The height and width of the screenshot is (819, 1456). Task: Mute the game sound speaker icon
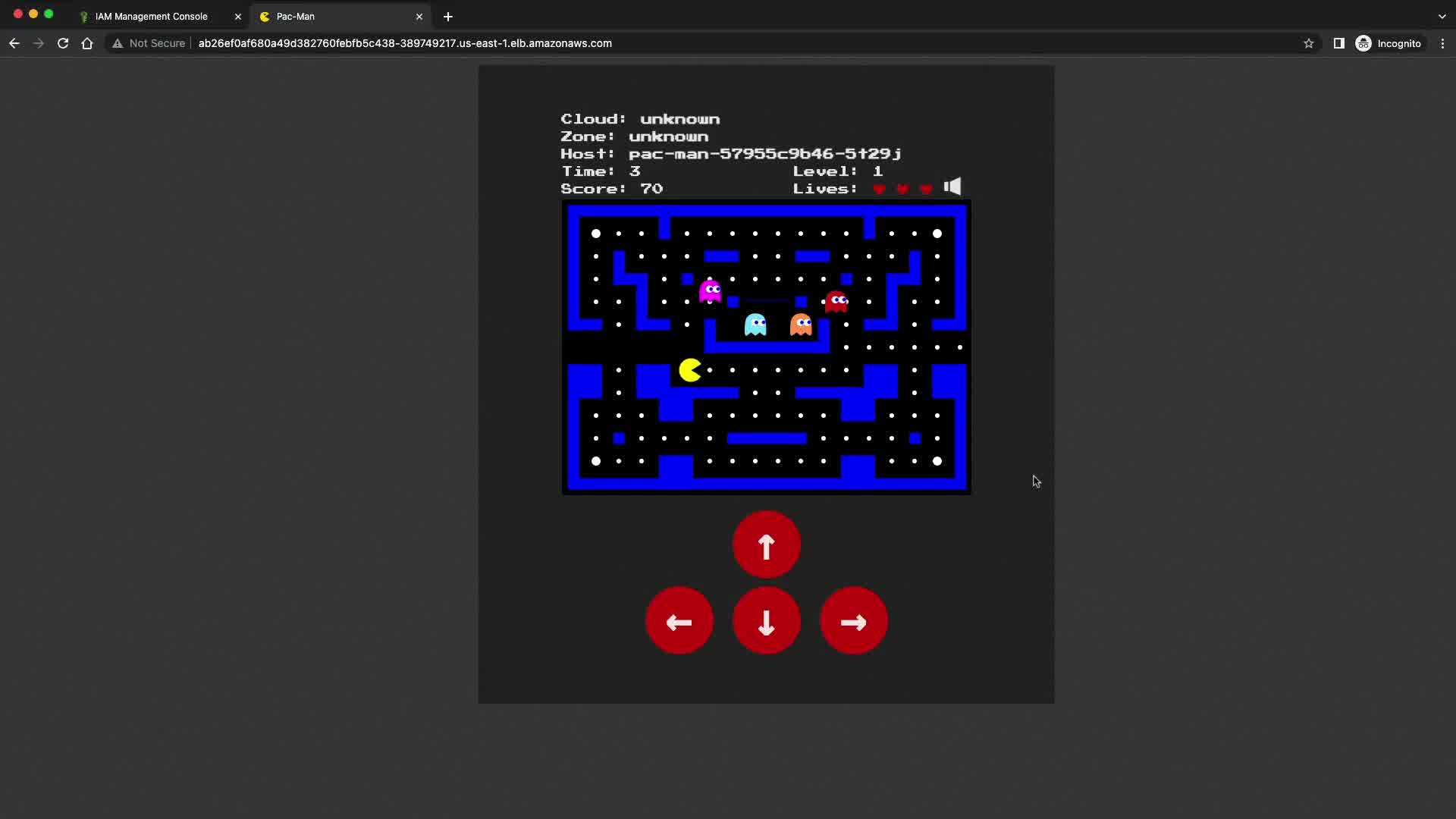[x=952, y=187]
